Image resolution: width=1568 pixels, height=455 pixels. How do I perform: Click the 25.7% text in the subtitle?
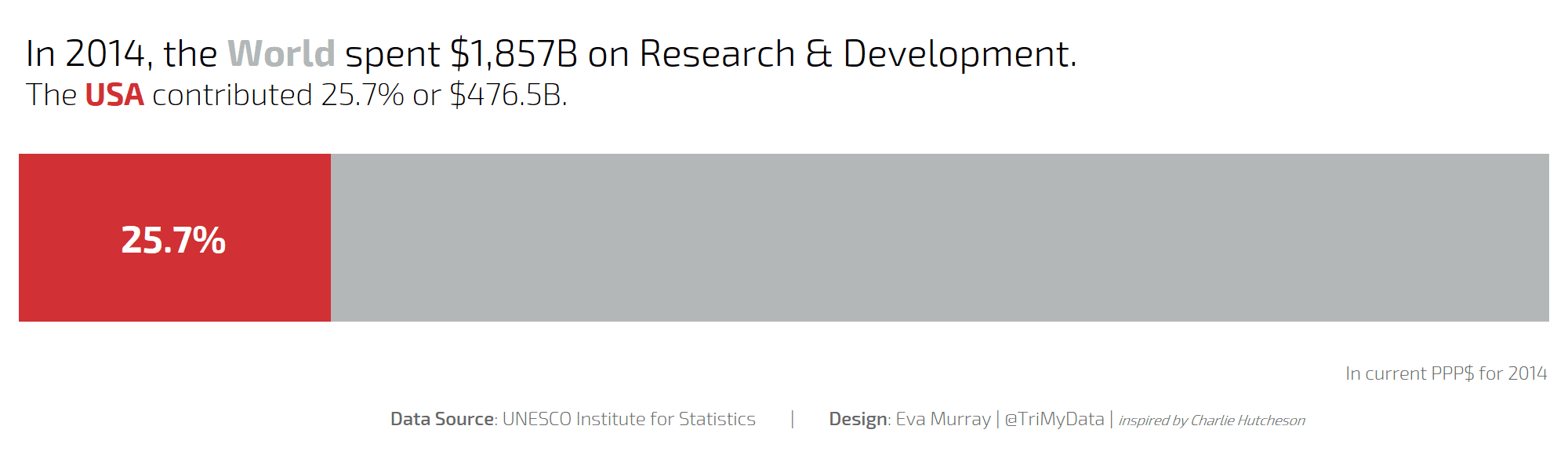point(362,95)
